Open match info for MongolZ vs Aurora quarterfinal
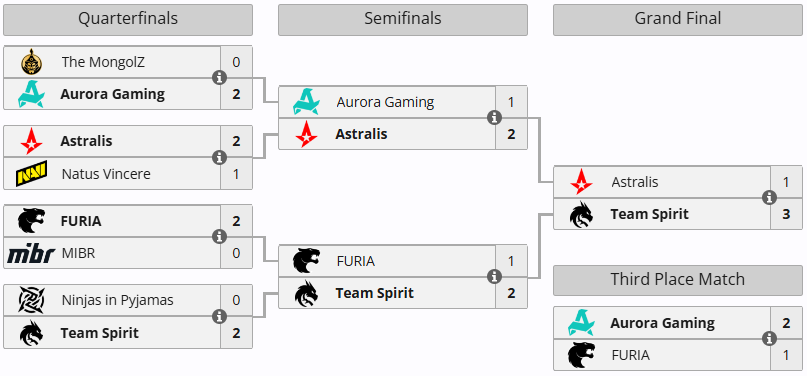 (x=220, y=78)
